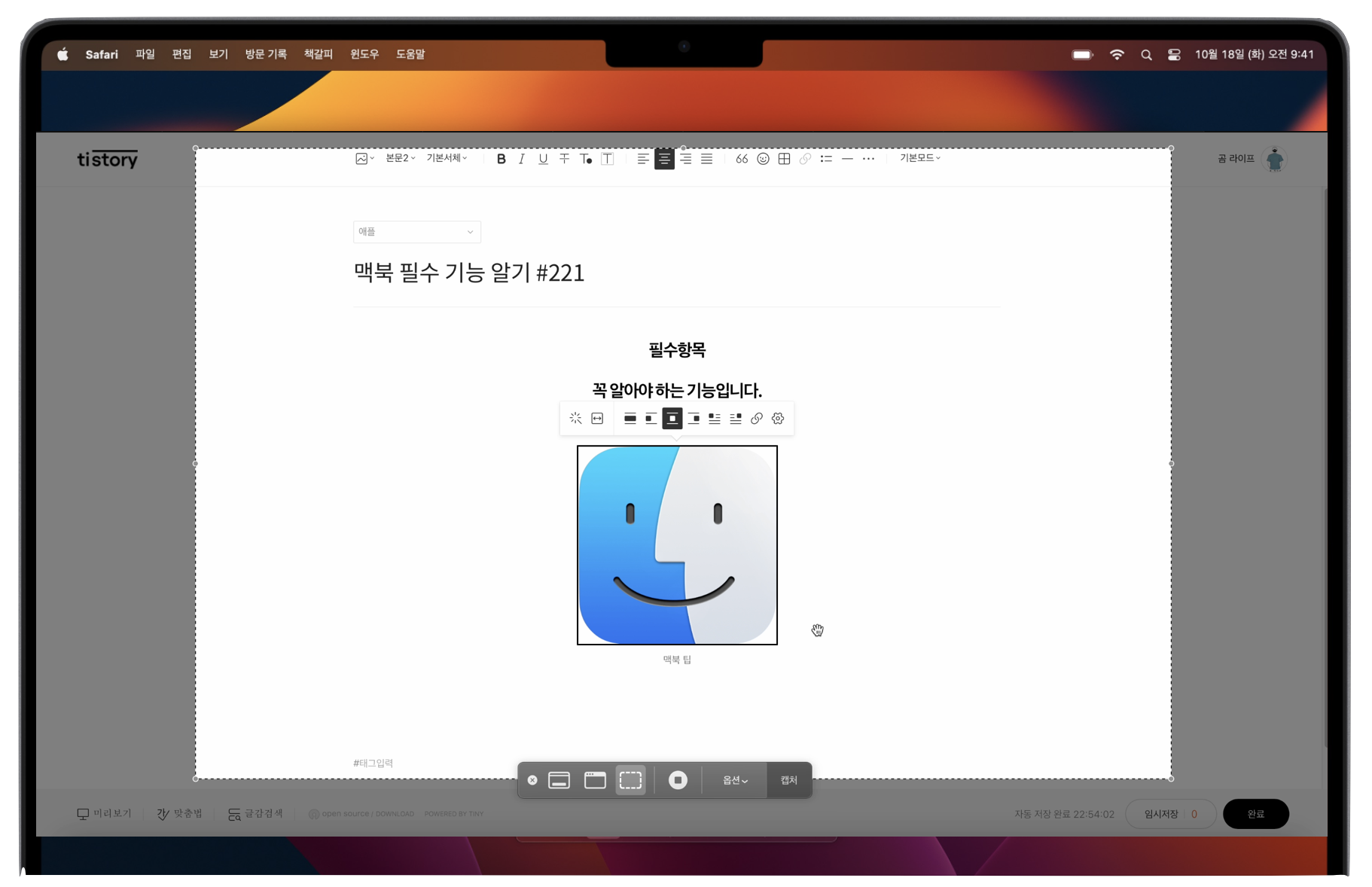Align paragraph text center

[664, 159]
